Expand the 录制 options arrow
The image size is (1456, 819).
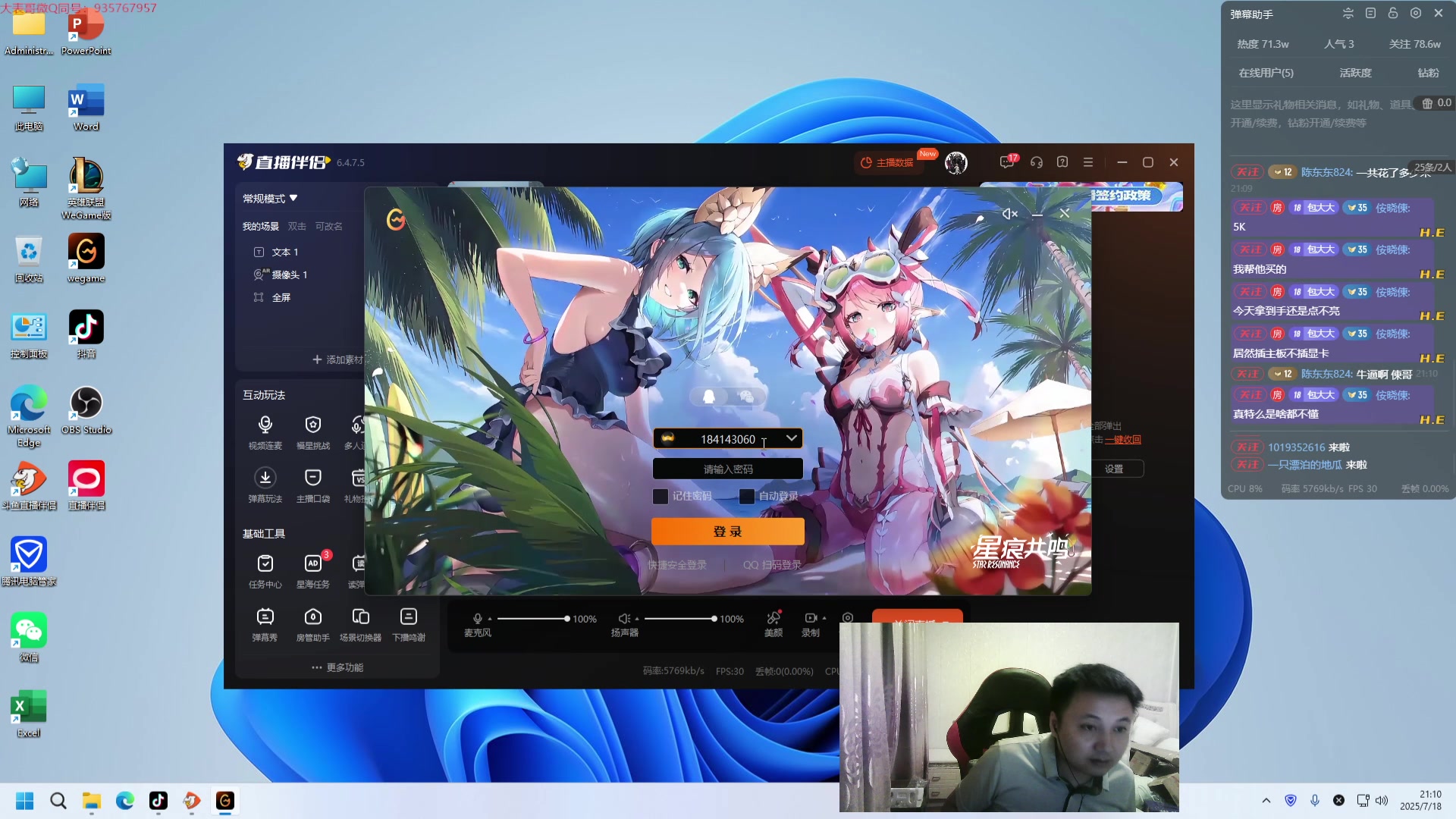824,618
